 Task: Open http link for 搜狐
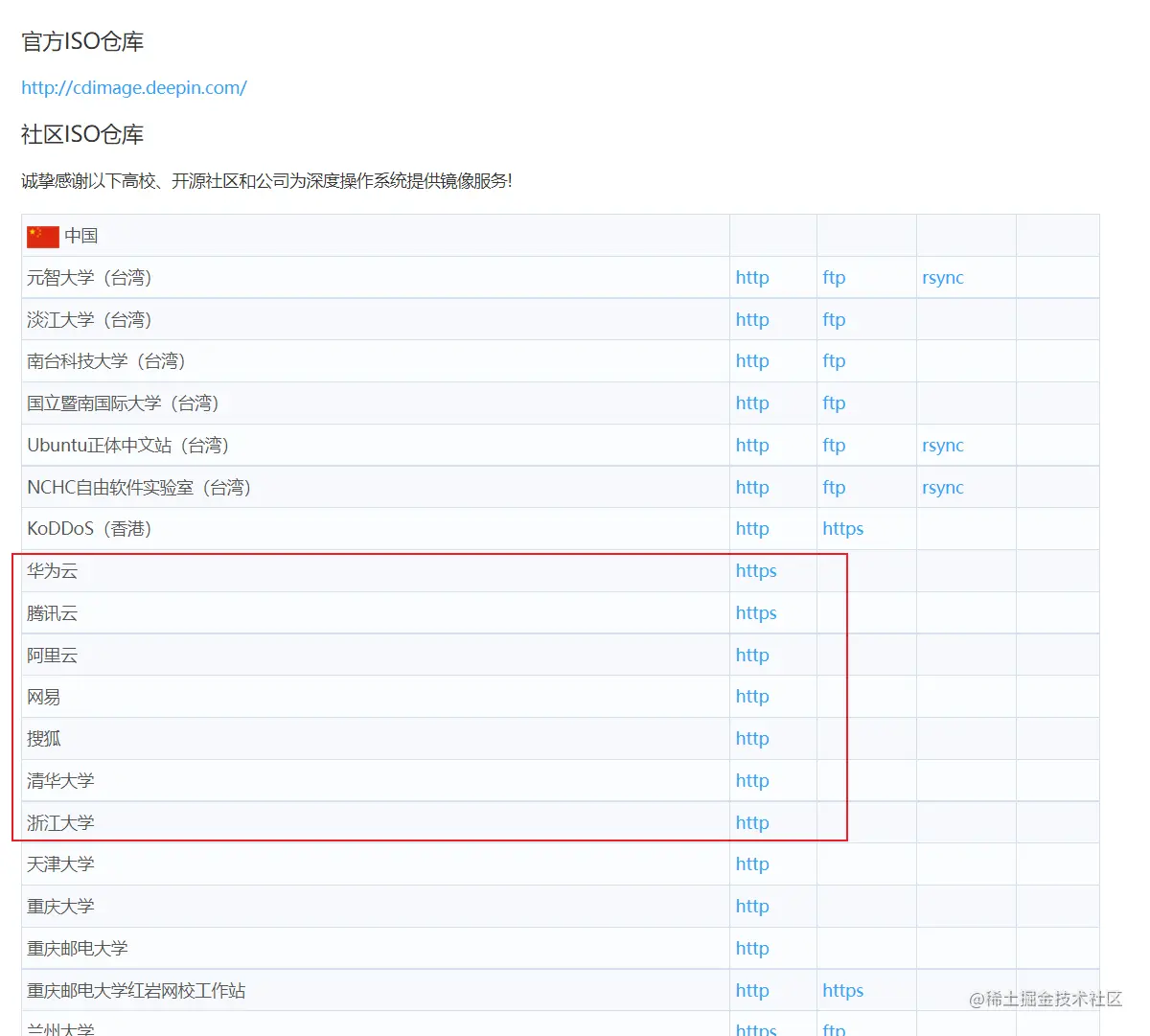click(752, 739)
